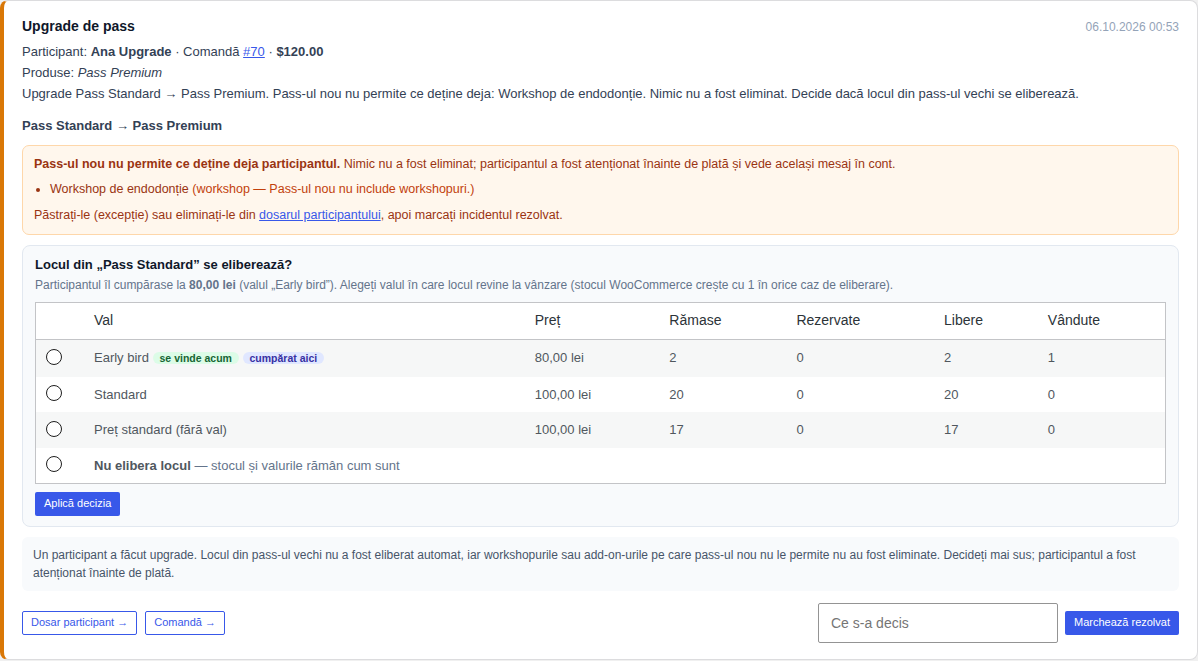Click the Preț standard (fără val) label
The image size is (1198, 661).
(160, 429)
